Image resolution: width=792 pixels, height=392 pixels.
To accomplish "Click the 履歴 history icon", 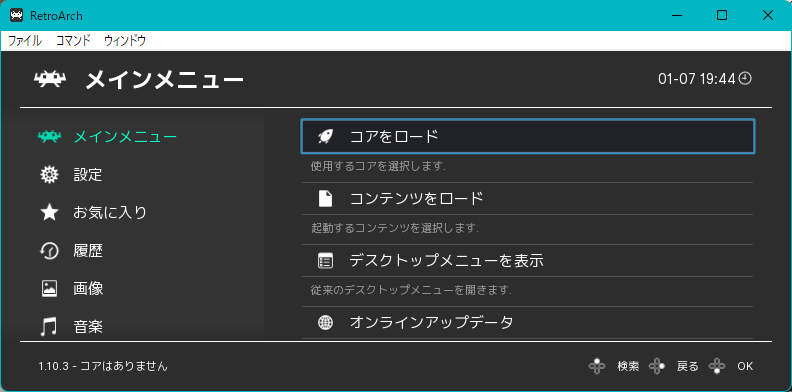I will [50, 251].
